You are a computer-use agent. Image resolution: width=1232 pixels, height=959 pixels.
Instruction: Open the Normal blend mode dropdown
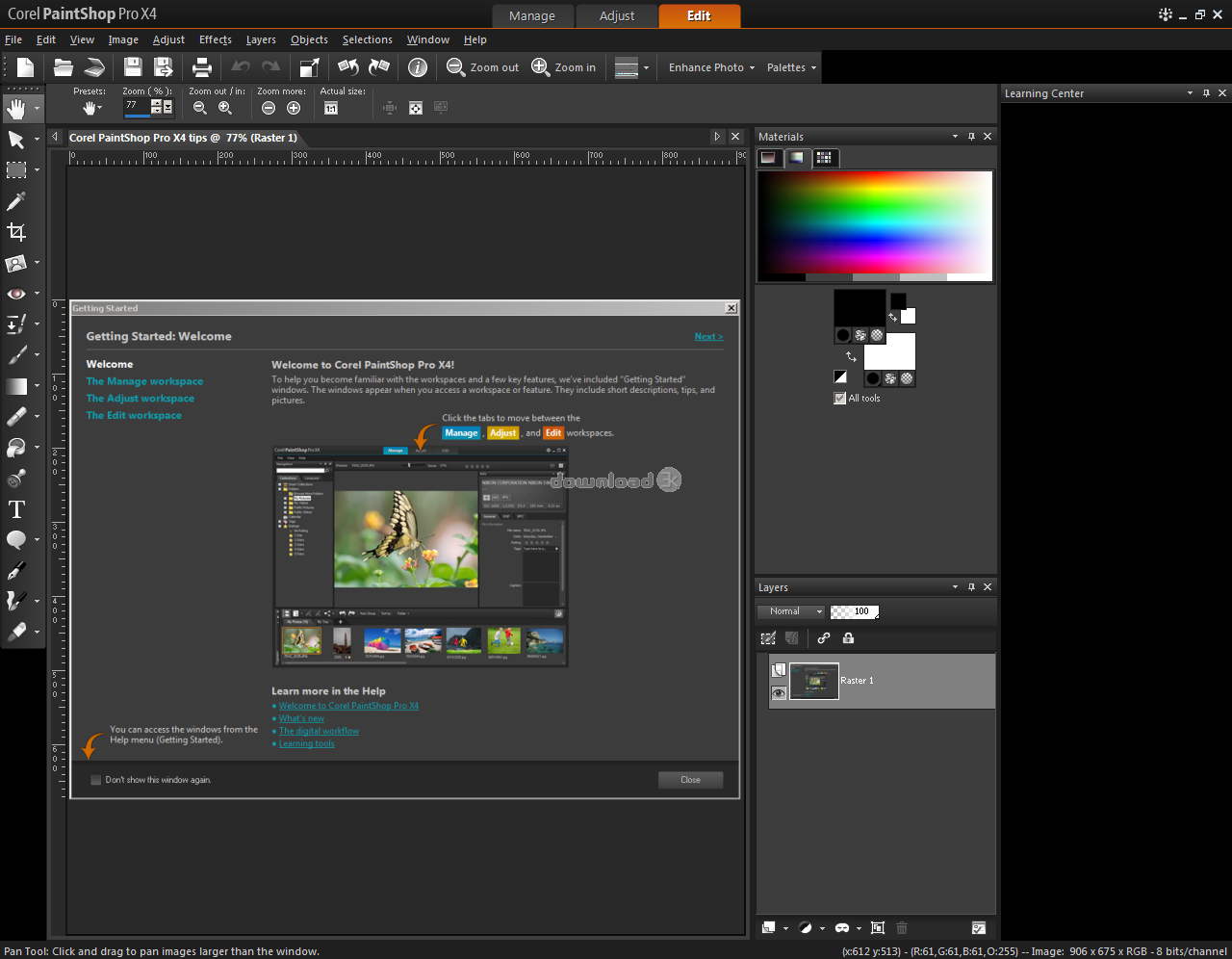pyautogui.click(x=789, y=611)
